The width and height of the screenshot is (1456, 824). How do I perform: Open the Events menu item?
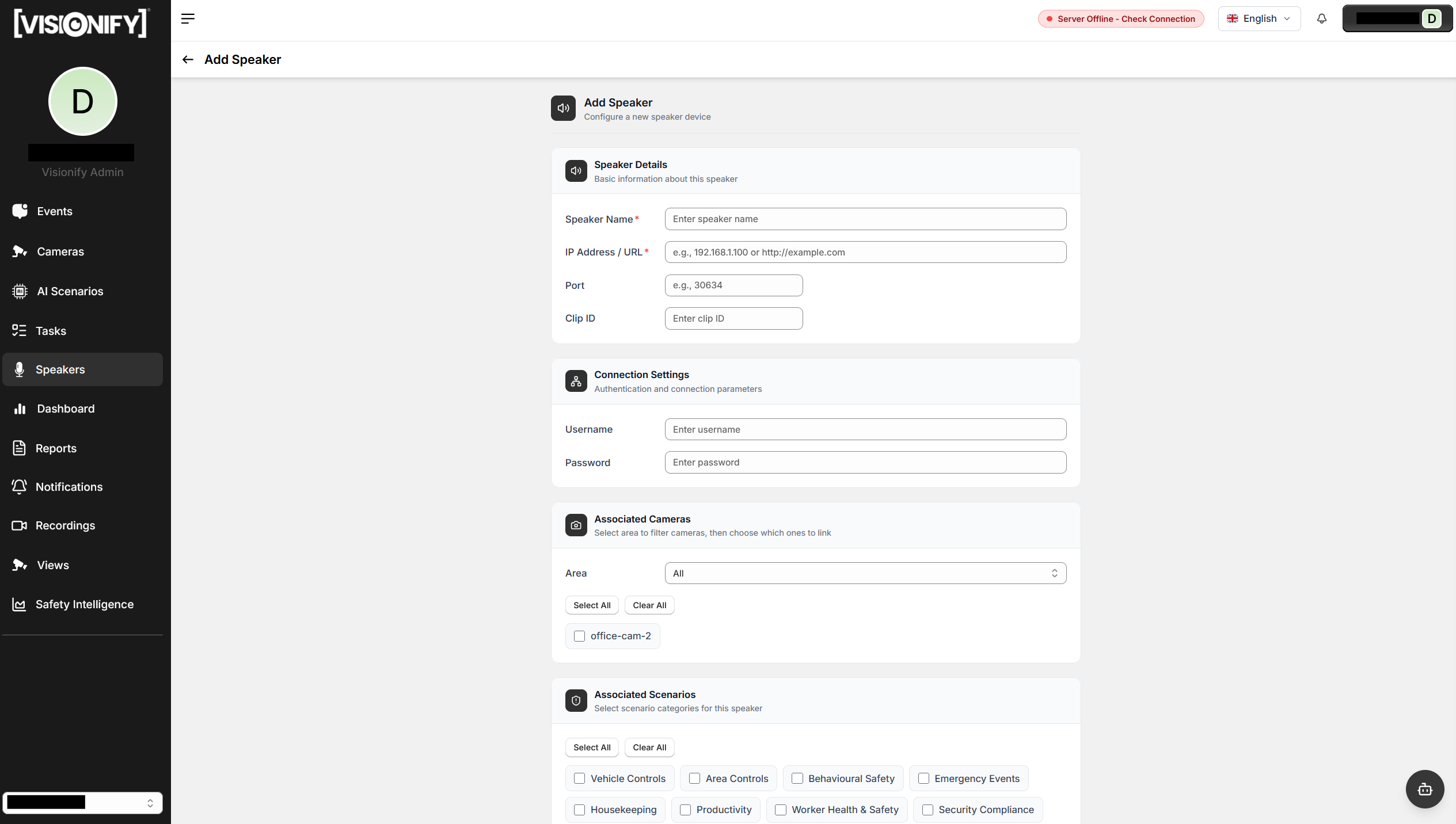[82, 211]
